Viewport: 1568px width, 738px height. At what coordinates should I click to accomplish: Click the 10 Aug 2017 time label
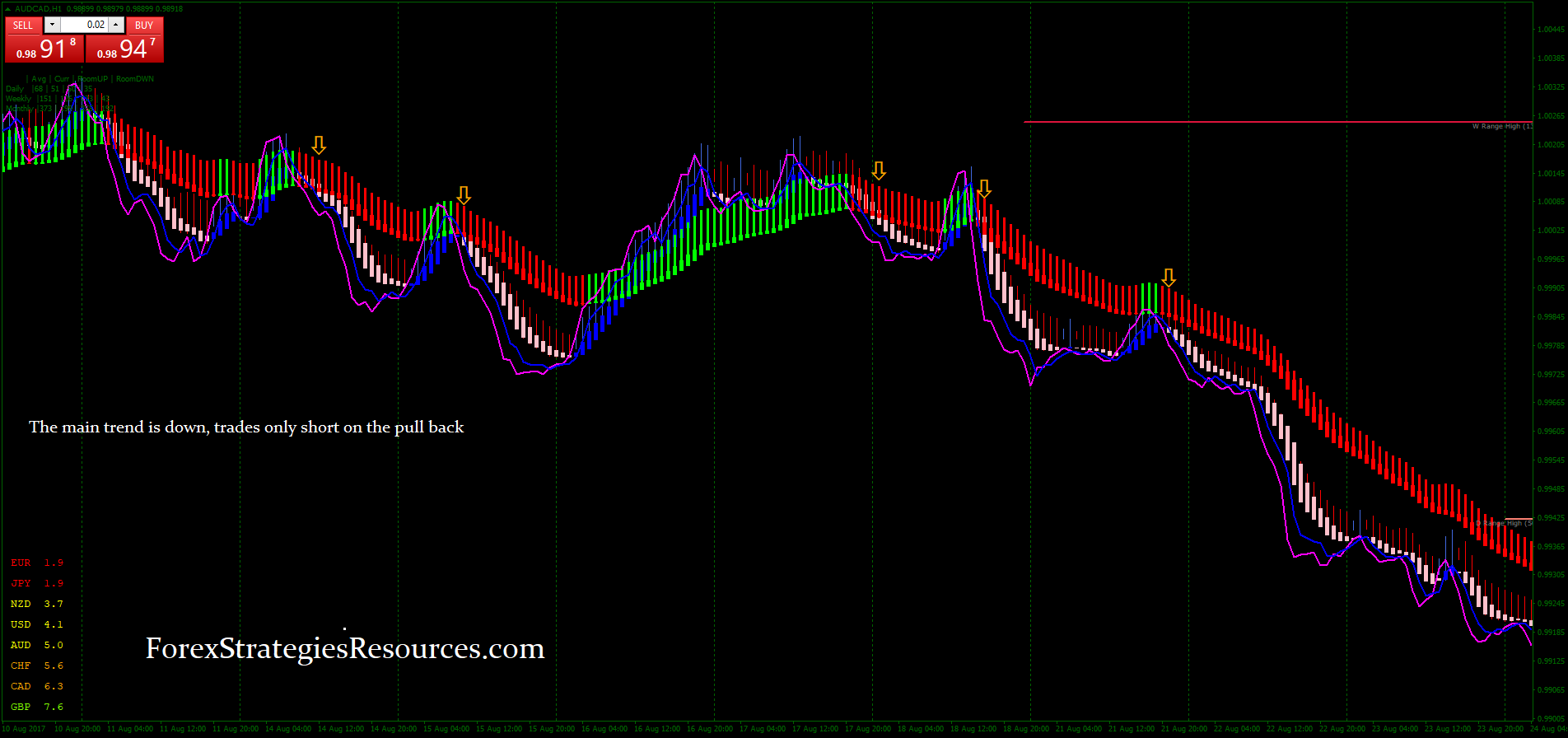pyautogui.click(x=24, y=729)
